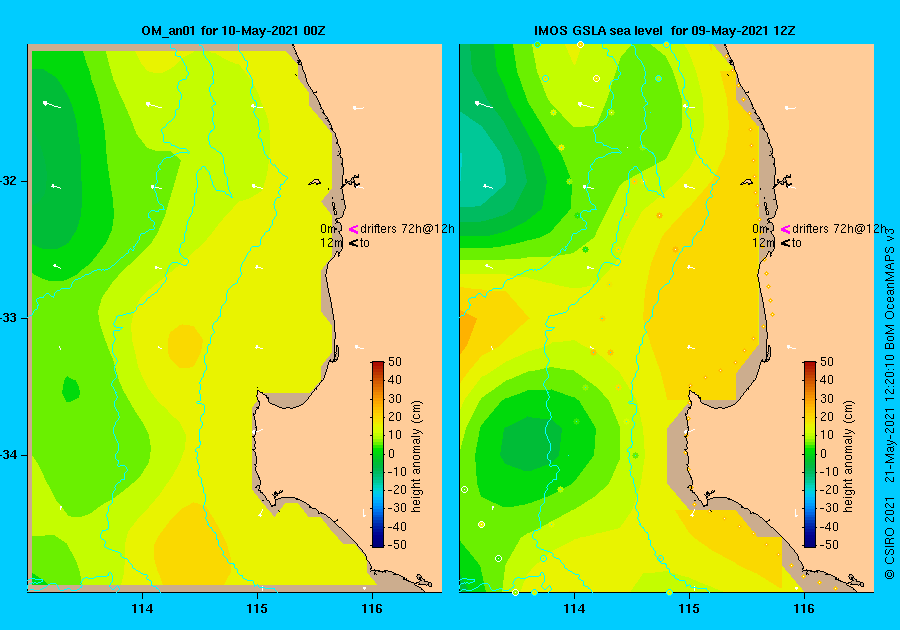Click the '50' tick on IMOS GSLA color scale

827,362
